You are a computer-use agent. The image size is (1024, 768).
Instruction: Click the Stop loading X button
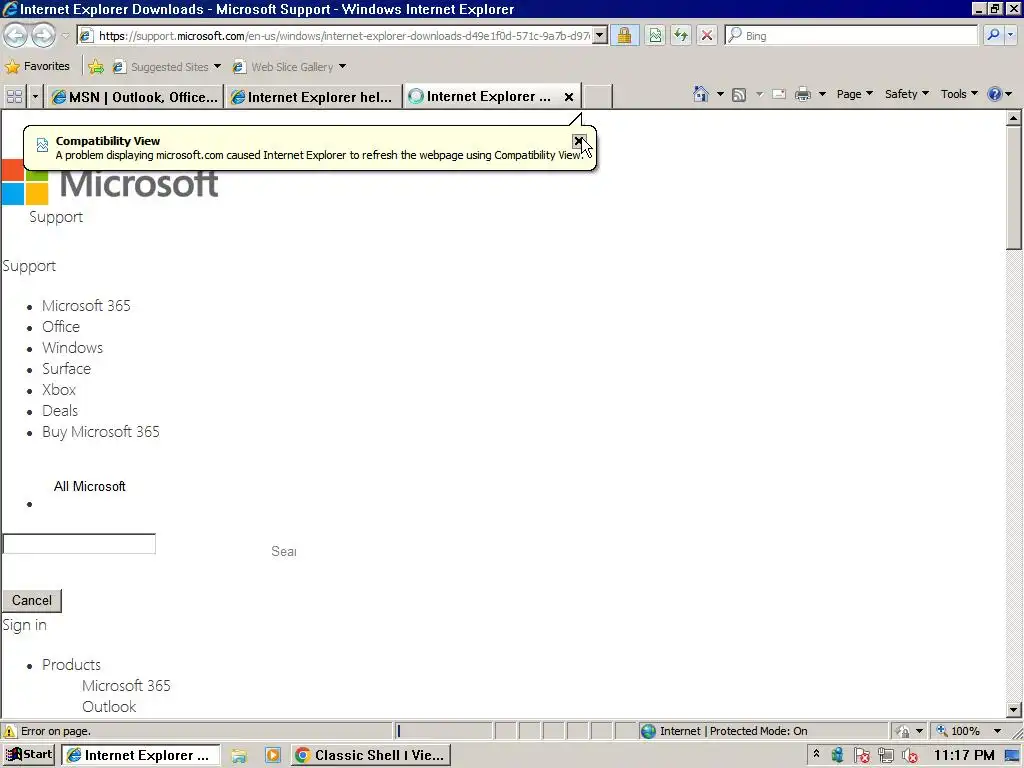(x=707, y=36)
